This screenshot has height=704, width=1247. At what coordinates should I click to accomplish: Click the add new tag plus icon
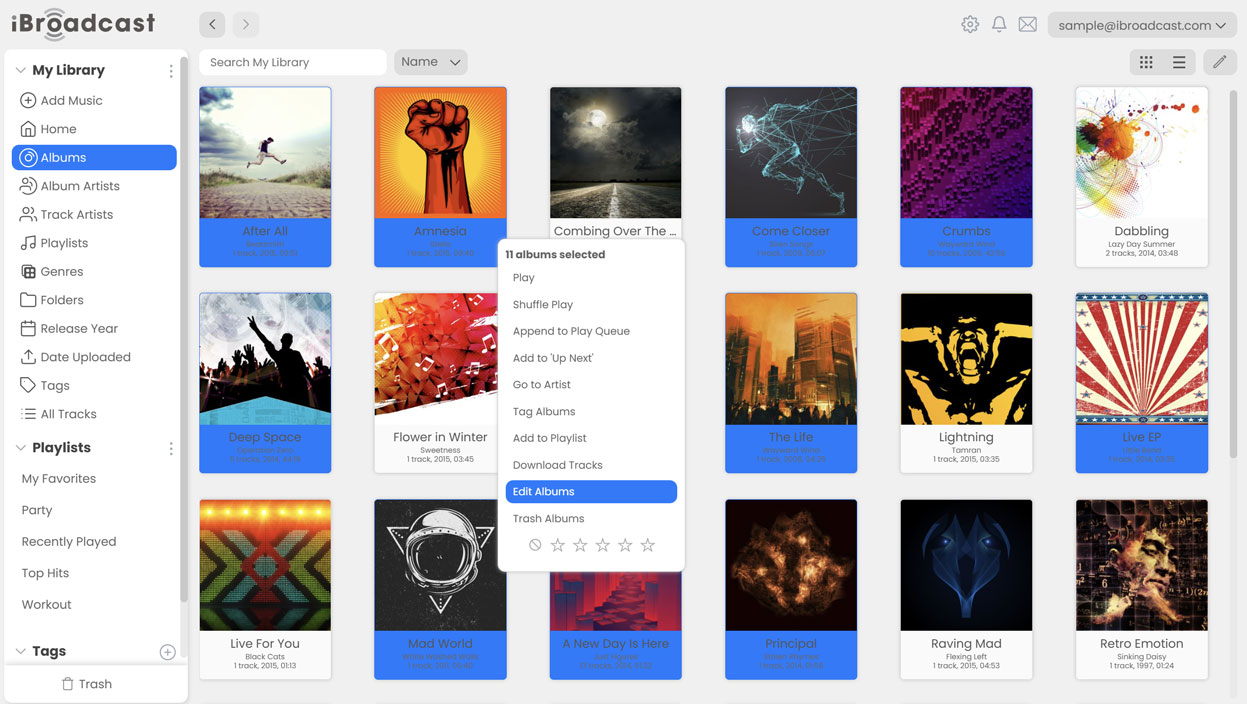[167, 652]
